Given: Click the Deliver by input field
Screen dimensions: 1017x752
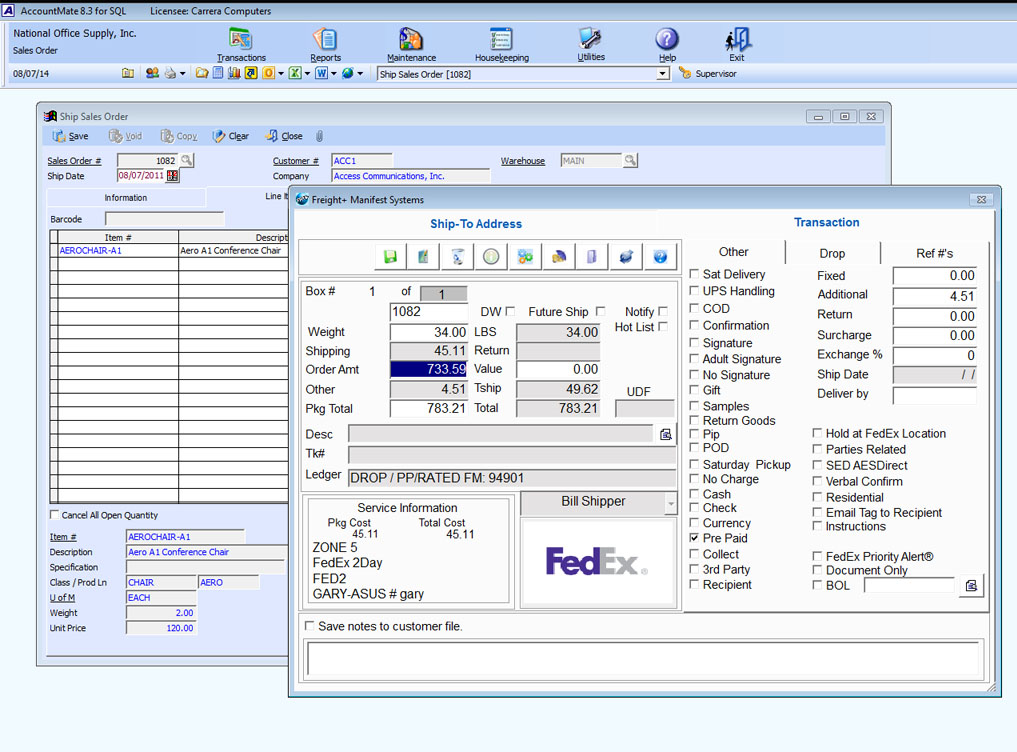Looking at the screenshot, I should coord(935,394).
